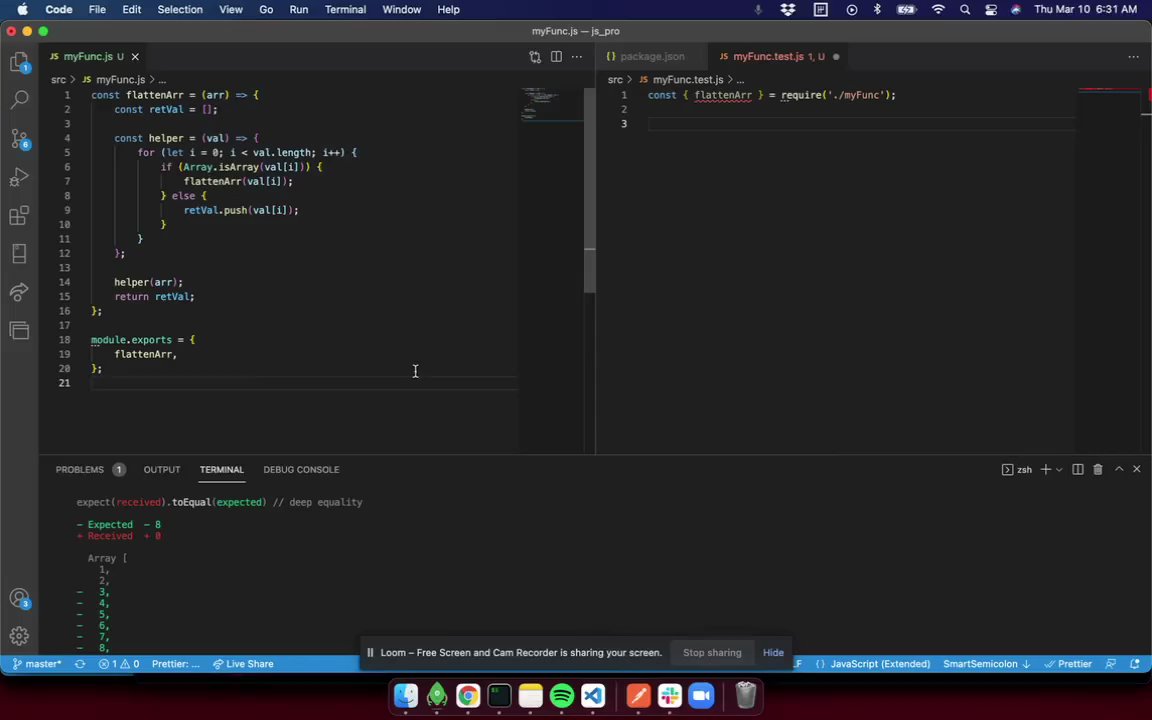
Task: Click Open Changes icon in left editor
Action: [535, 57]
